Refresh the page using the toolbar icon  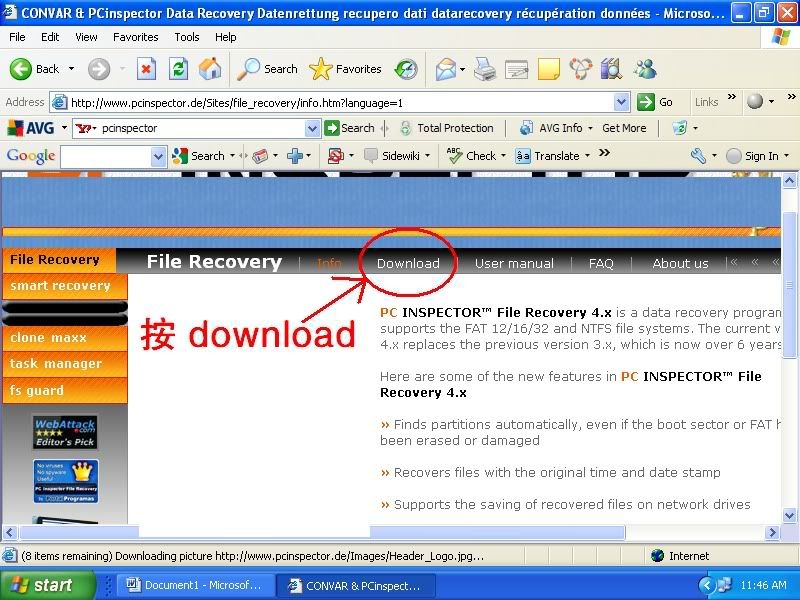coord(178,69)
